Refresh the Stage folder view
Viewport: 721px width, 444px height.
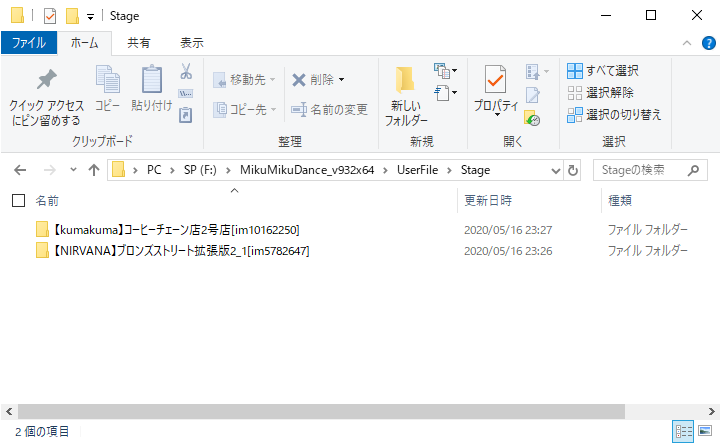point(572,171)
